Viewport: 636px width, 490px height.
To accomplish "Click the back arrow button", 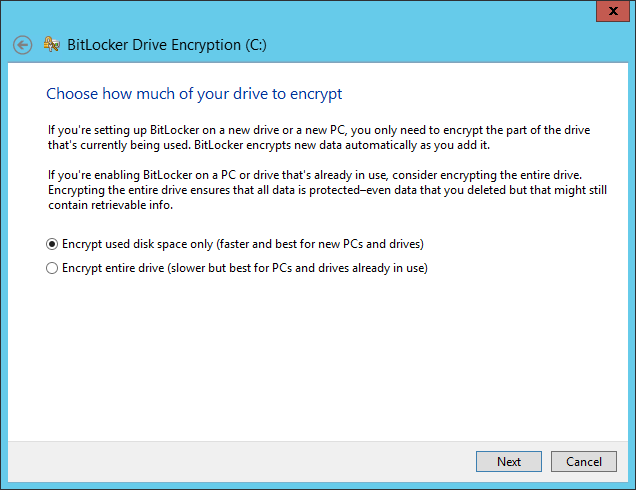I will [23, 45].
